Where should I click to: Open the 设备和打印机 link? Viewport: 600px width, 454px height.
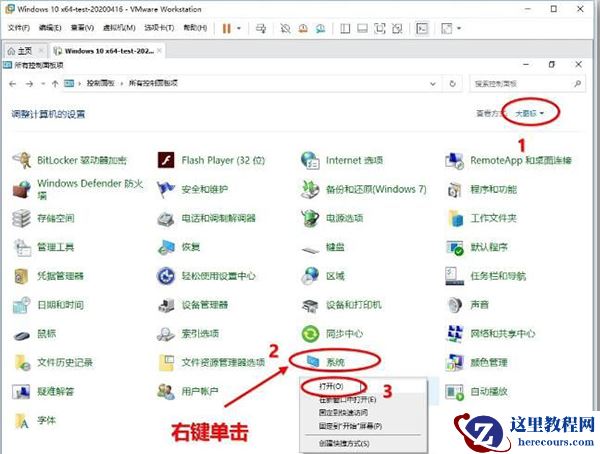click(x=354, y=305)
